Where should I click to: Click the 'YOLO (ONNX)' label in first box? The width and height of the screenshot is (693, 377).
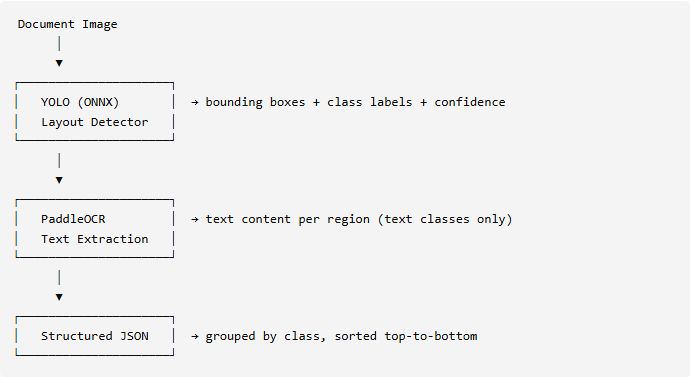point(80,103)
